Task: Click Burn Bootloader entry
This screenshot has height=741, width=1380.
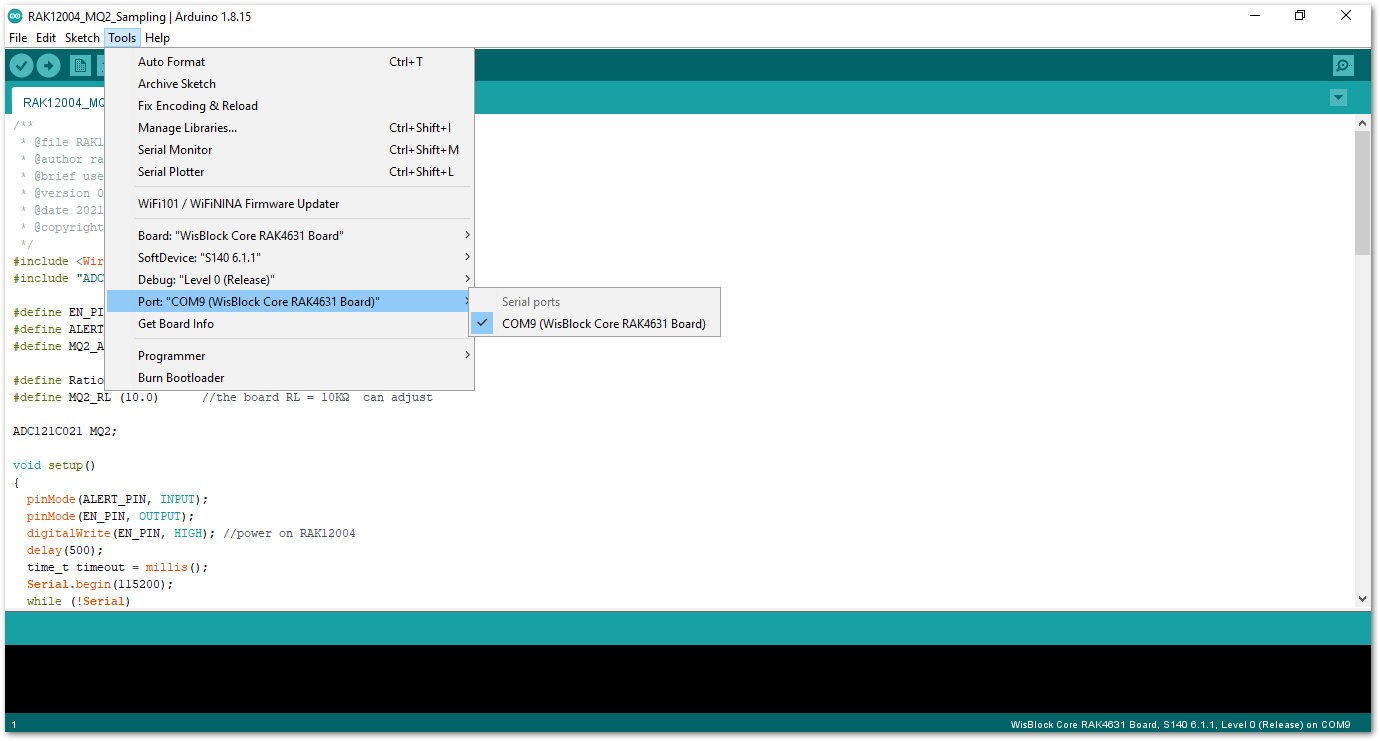Action: (x=289, y=378)
